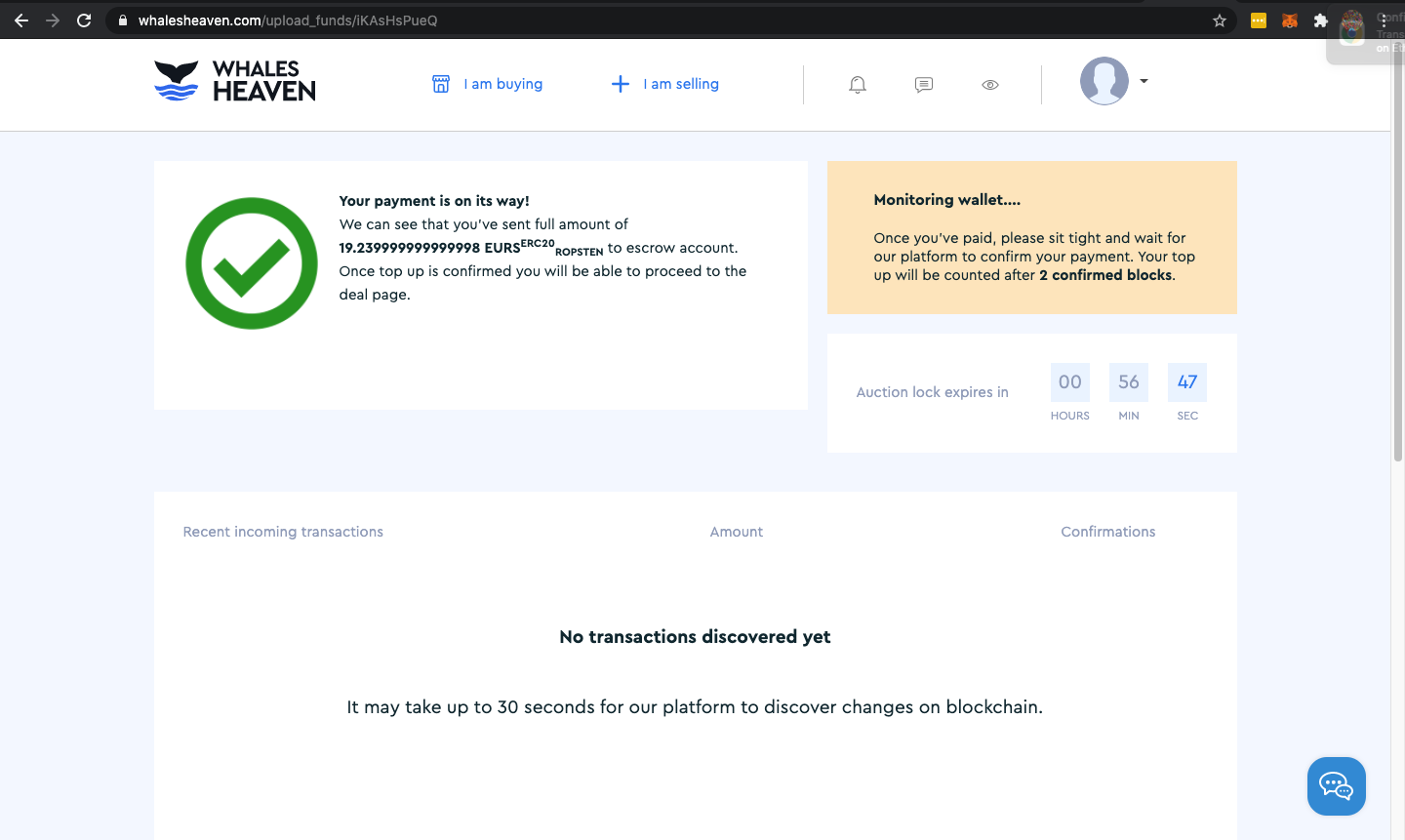Screen dimensions: 1405x840
Task: Click the 'Monitoring wallet....' heading
Action: [x=947, y=200]
